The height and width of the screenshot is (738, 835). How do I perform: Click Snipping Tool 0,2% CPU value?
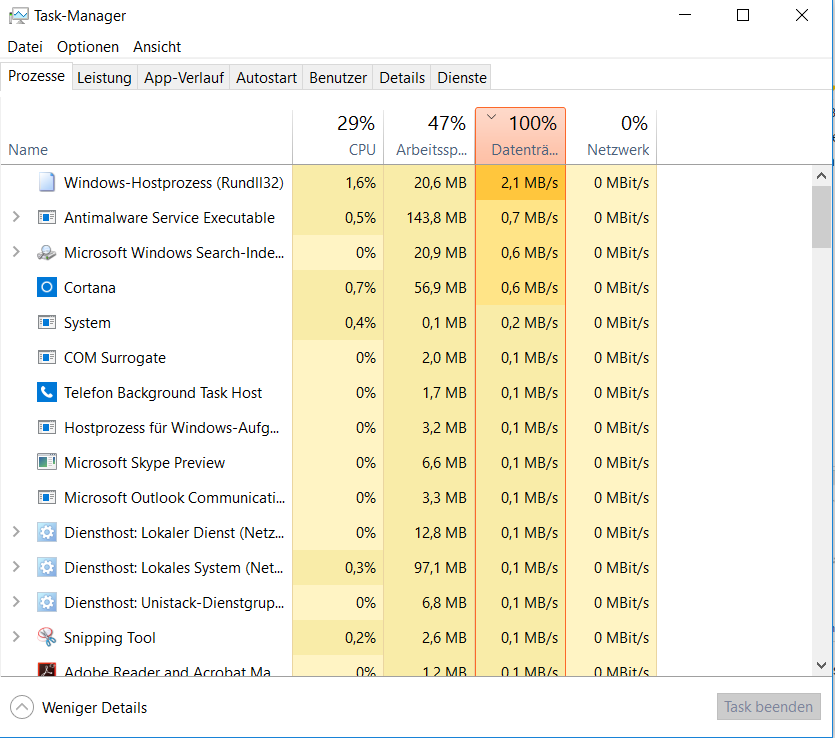(x=361, y=637)
